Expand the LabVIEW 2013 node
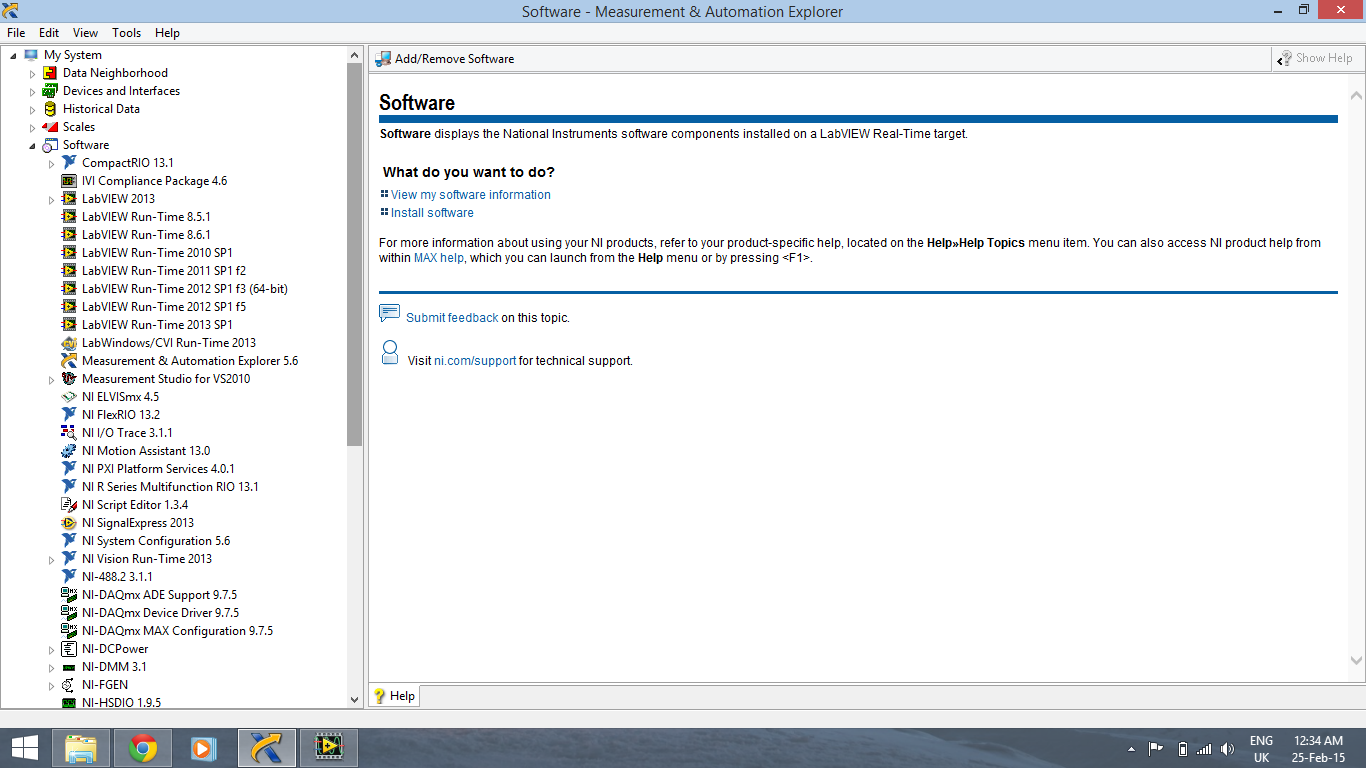 (51, 200)
